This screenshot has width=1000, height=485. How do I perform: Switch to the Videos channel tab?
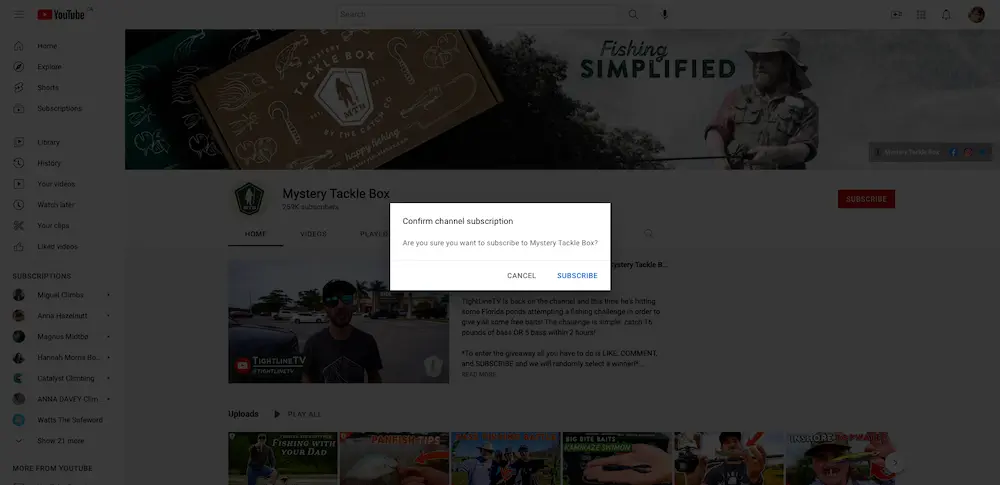click(313, 234)
